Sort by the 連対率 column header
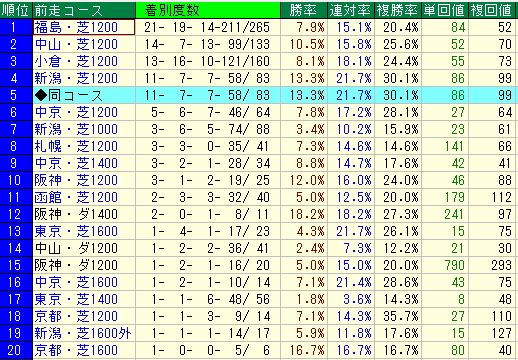 pyautogui.click(x=351, y=10)
